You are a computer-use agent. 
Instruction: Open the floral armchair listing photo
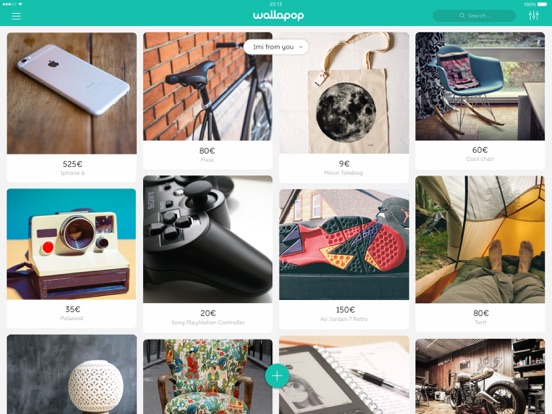(208, 376)
